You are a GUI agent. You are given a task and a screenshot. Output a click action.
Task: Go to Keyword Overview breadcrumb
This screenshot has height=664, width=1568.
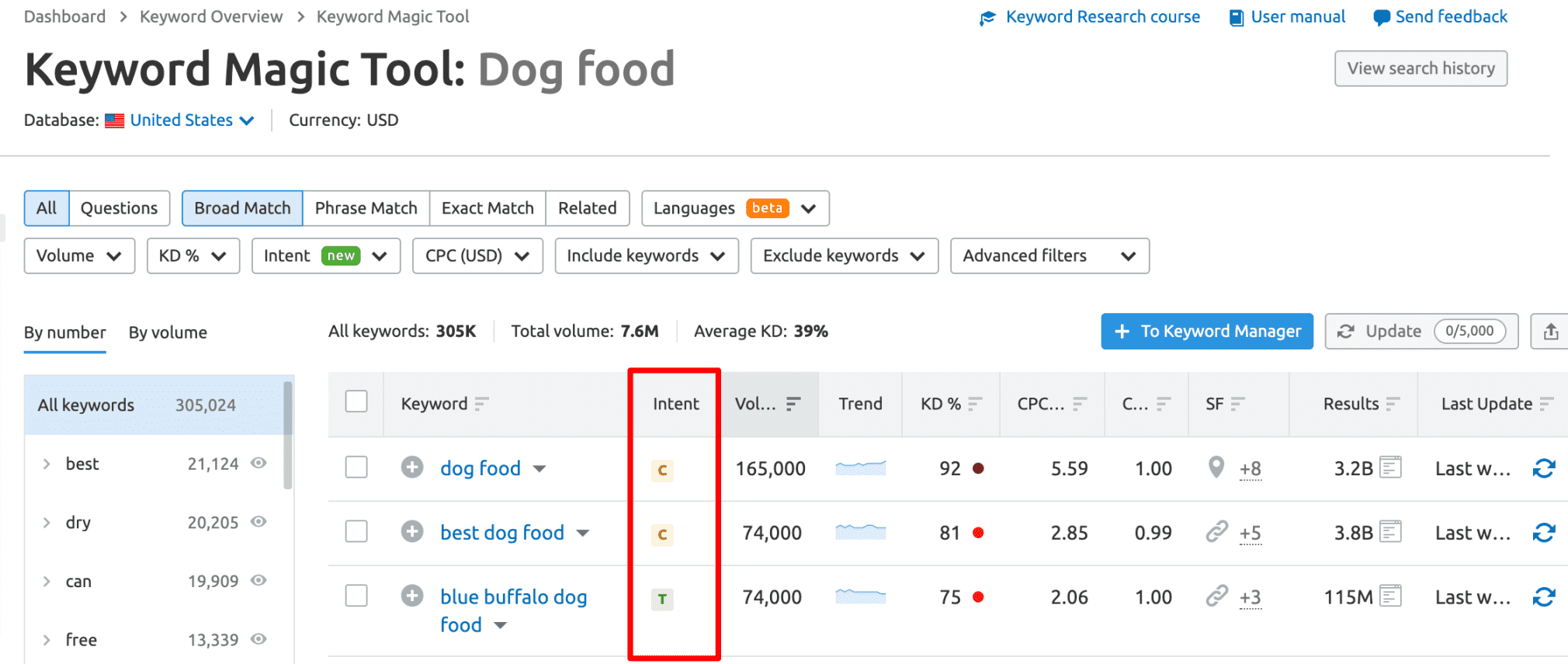tap(211, 16)
